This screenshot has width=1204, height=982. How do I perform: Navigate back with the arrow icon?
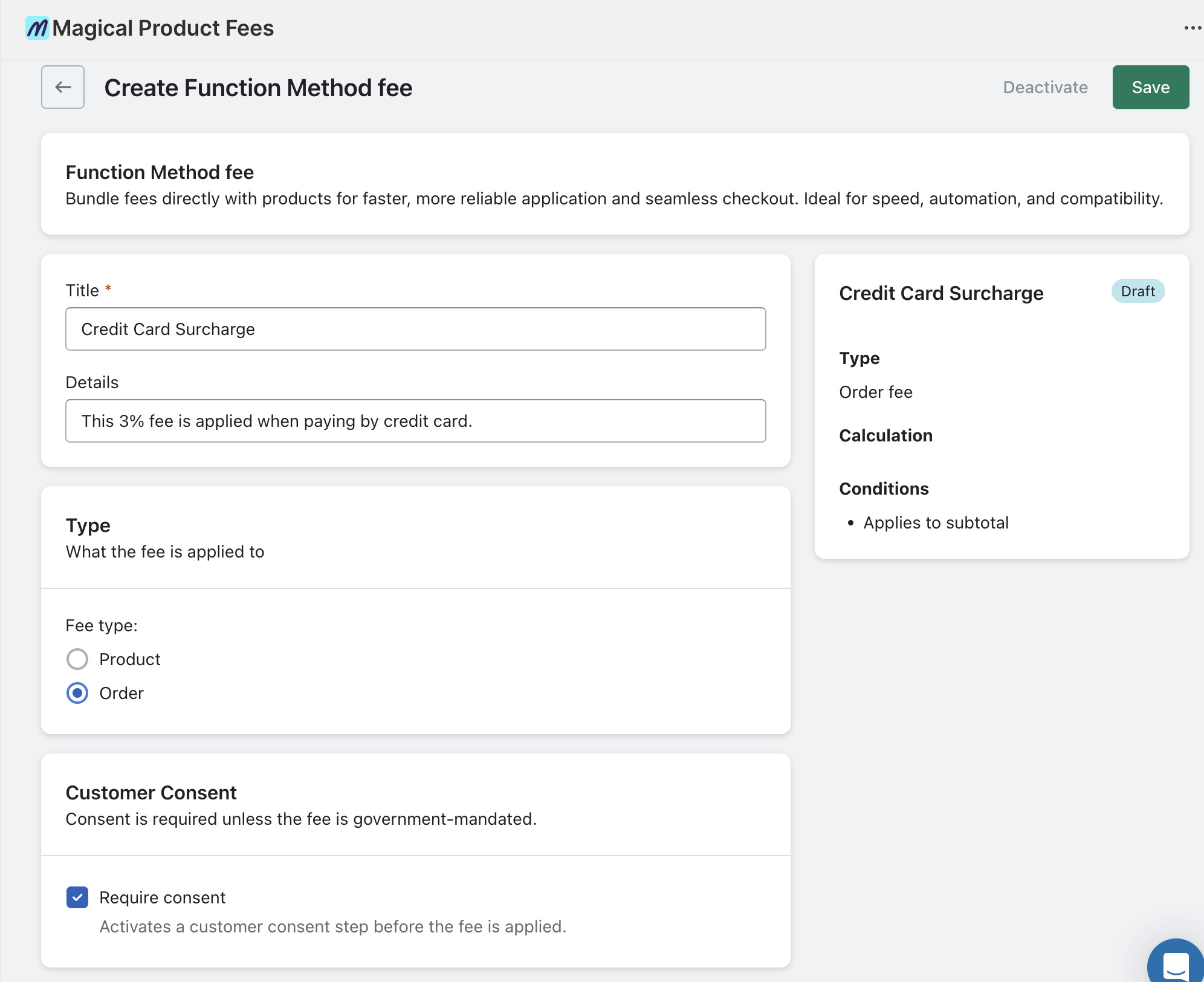63,87
